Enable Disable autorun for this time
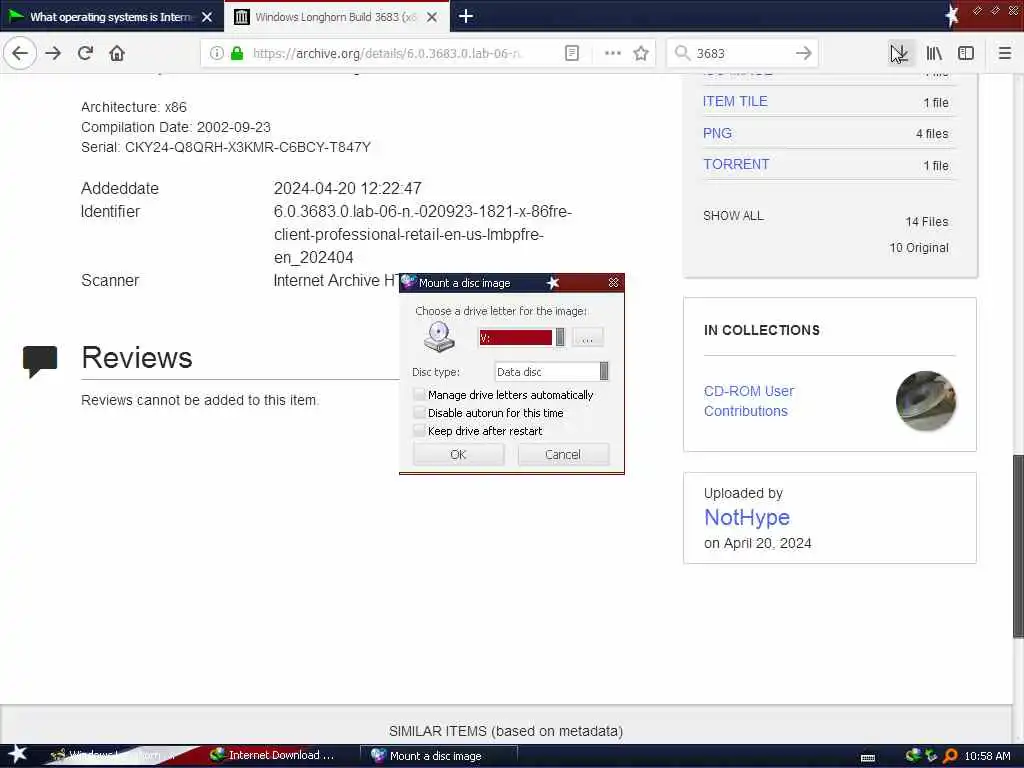 pos(419,413)
